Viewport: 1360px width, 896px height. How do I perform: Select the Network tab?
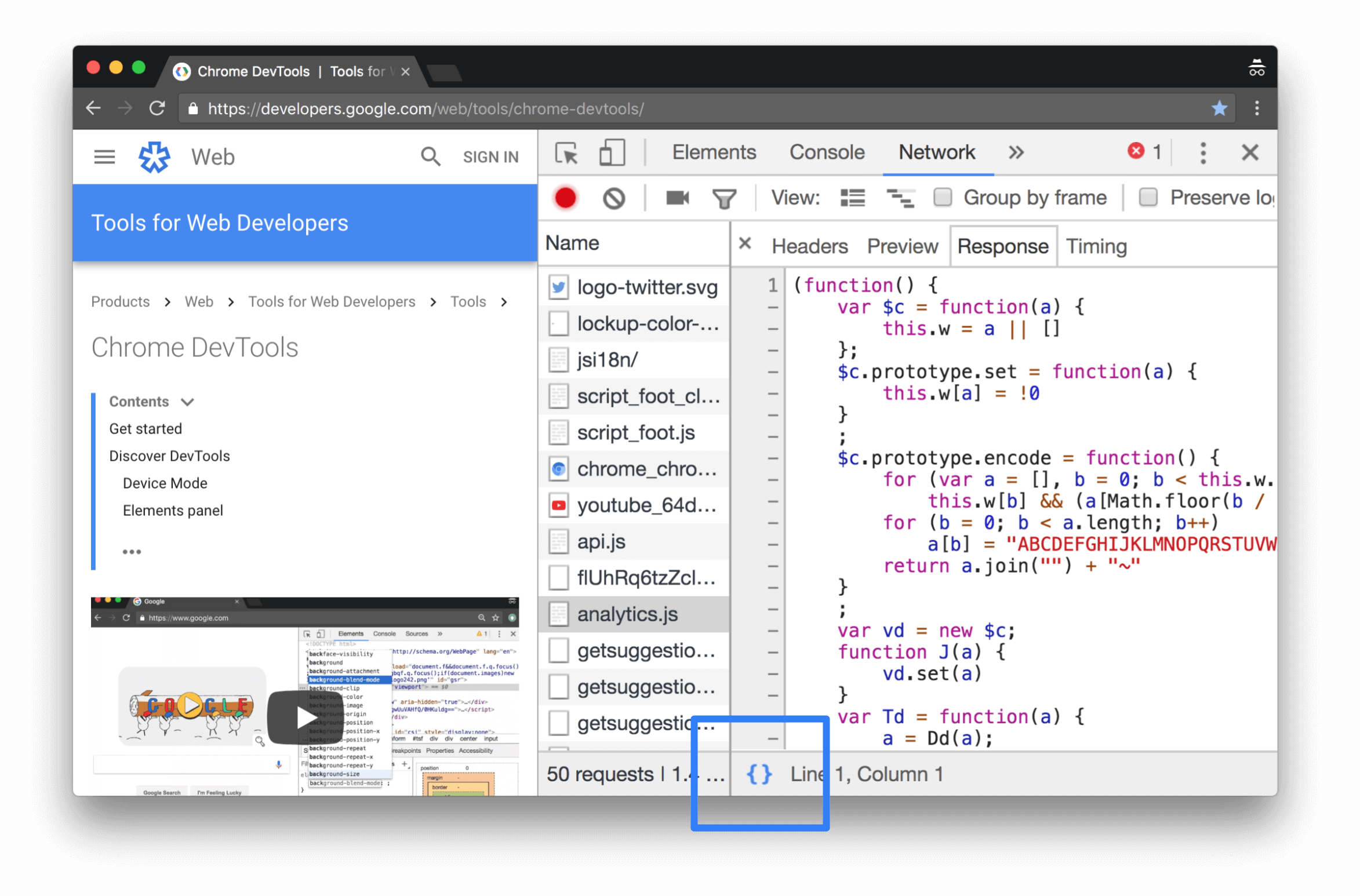point(936,153)
